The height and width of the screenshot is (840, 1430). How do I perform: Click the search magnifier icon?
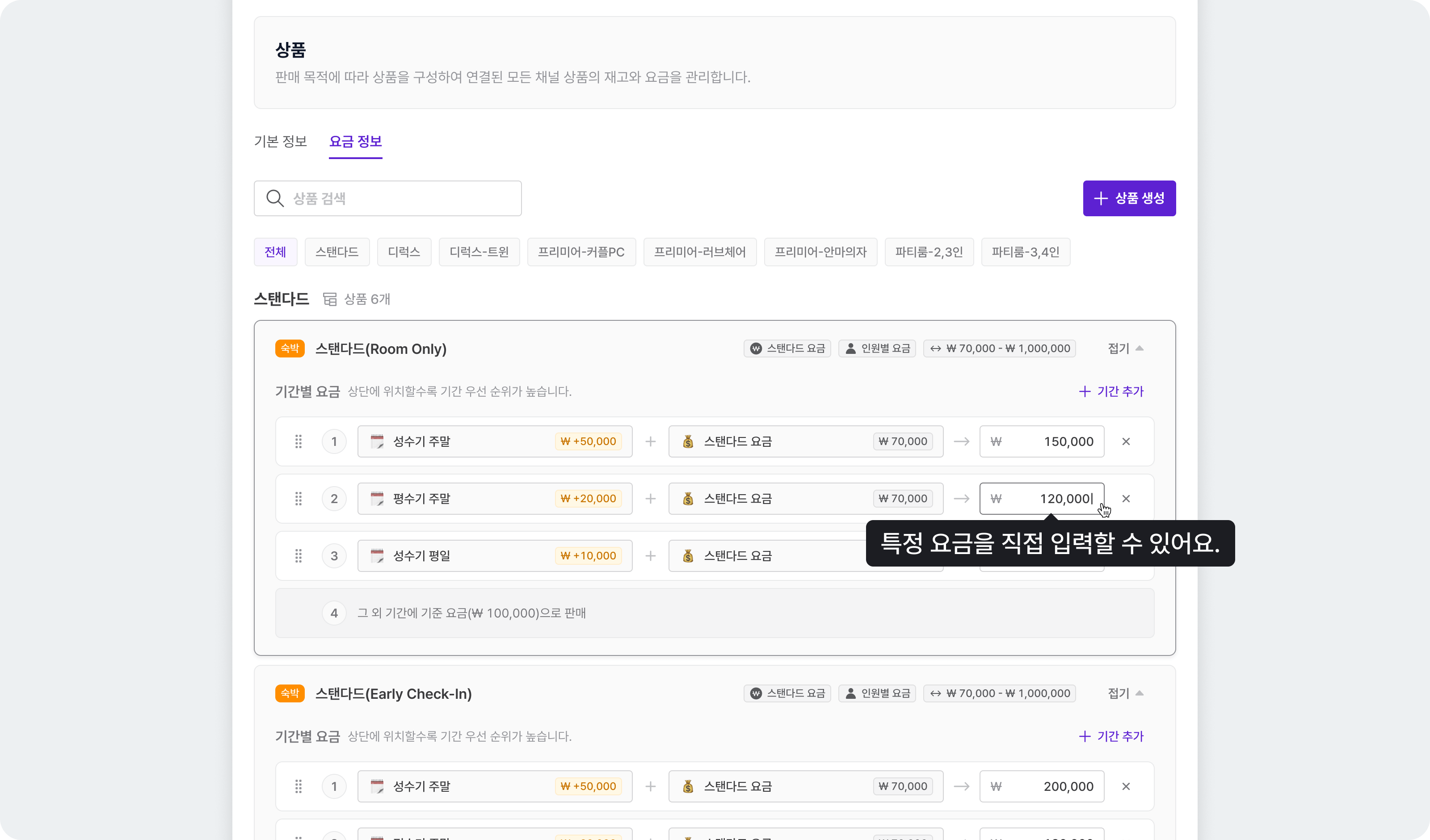point(275,198)
